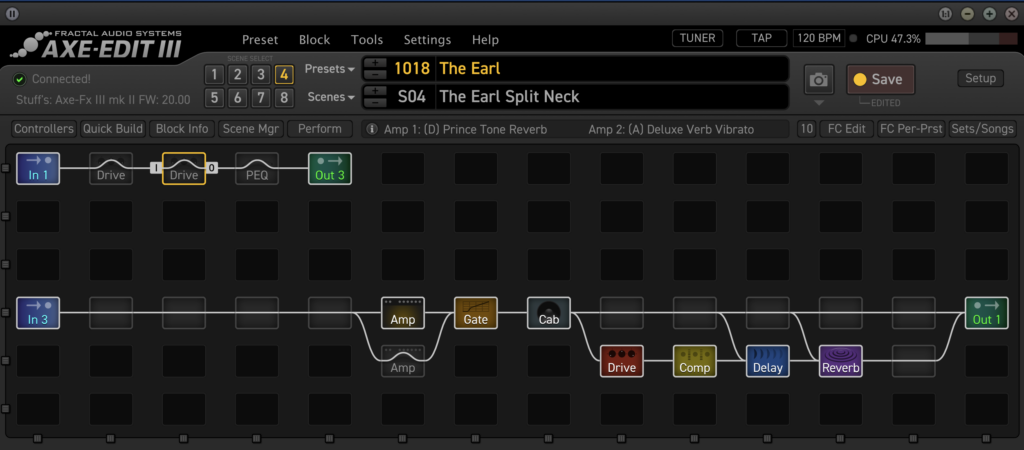Open the Tools menu

click(x=367, y=40)
